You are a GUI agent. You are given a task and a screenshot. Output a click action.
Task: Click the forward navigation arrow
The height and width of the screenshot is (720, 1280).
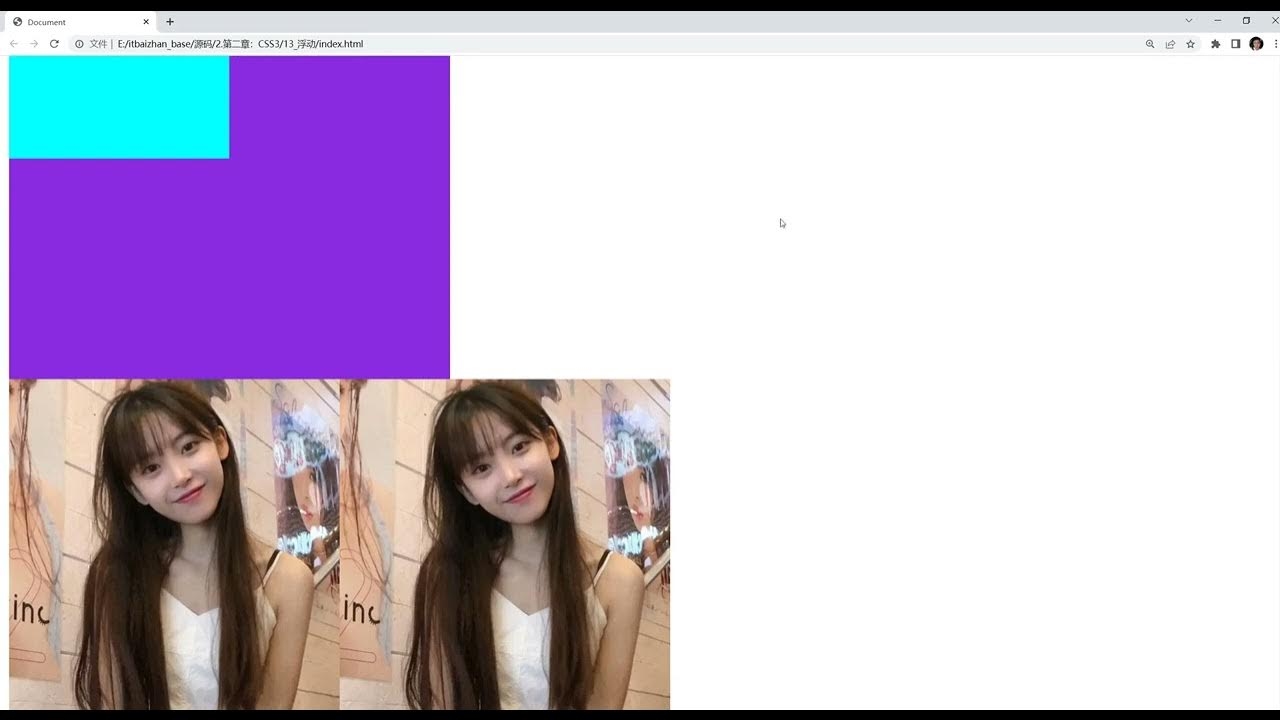click(x=33, y=44)
